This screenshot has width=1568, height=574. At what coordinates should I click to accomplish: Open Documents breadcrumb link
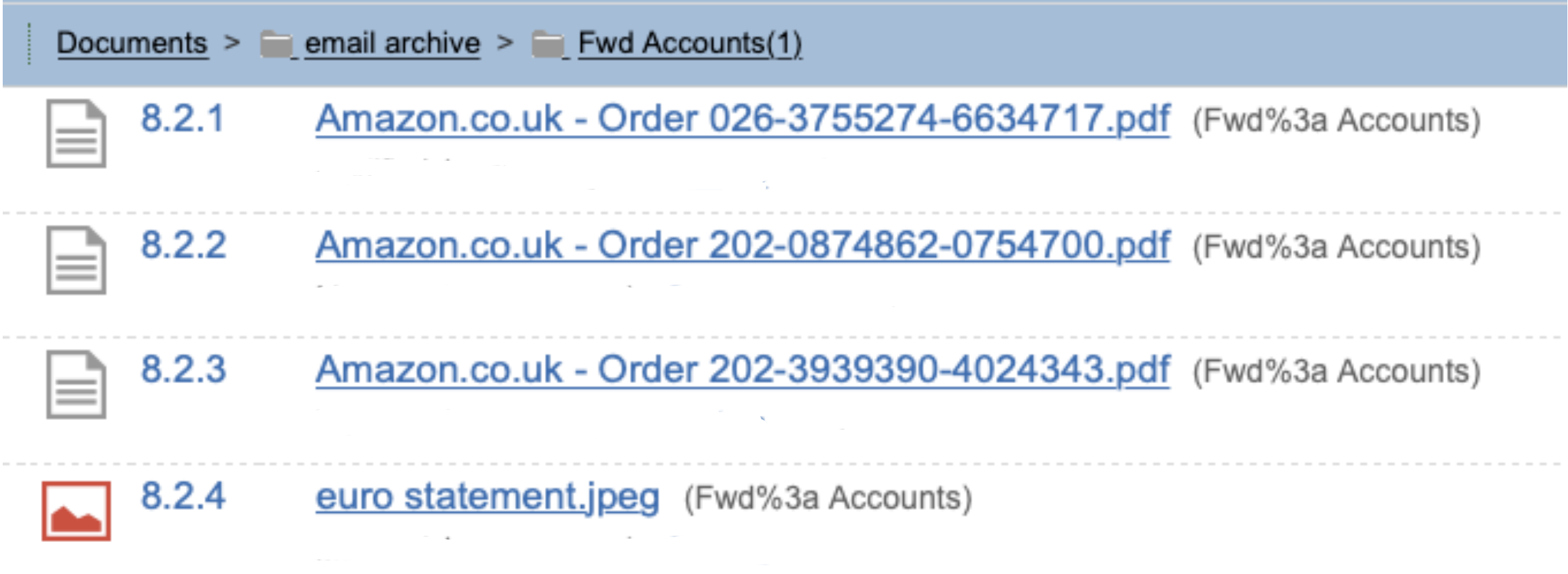132,43
